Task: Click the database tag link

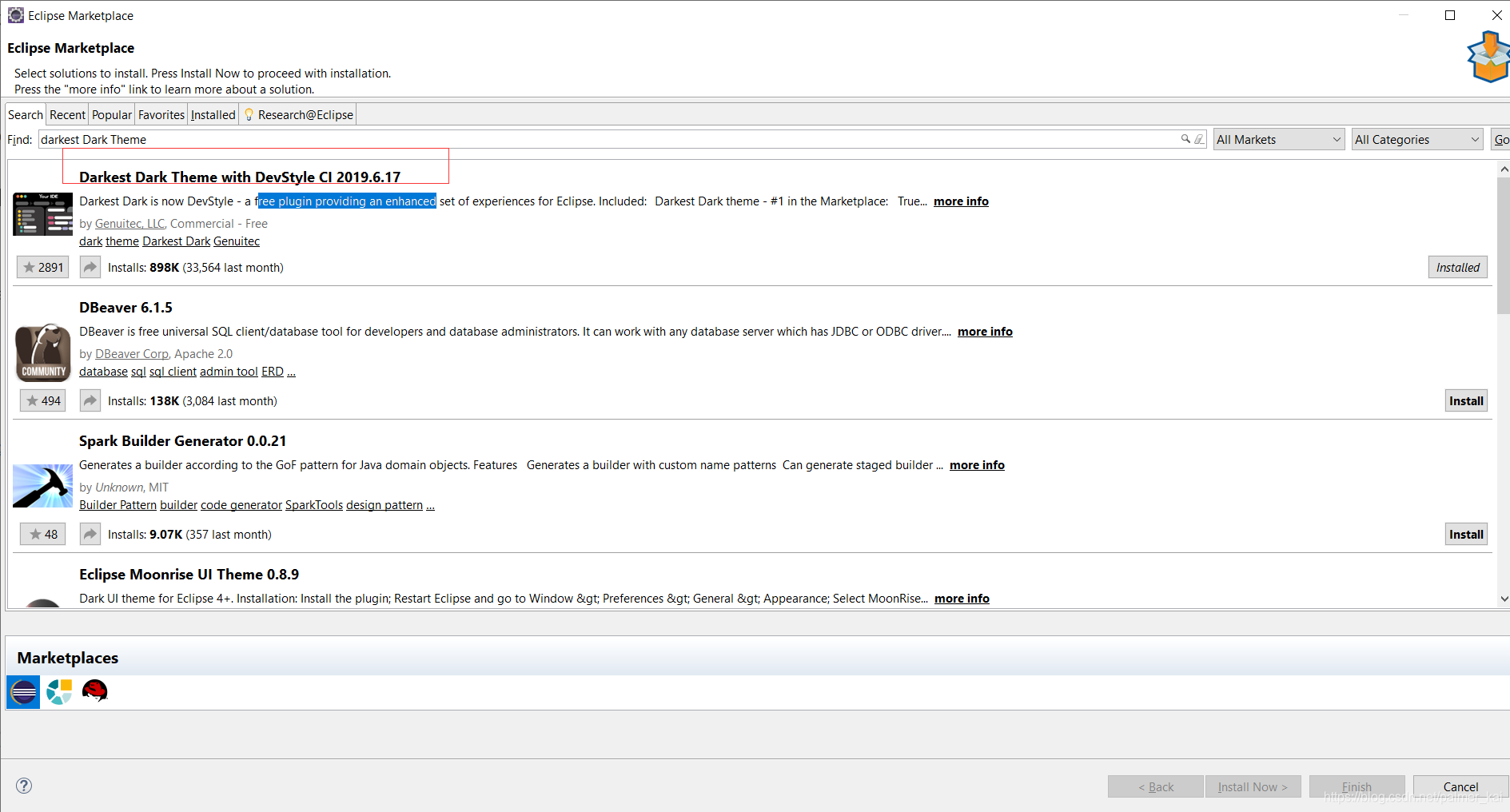Action: click(103, 372)
